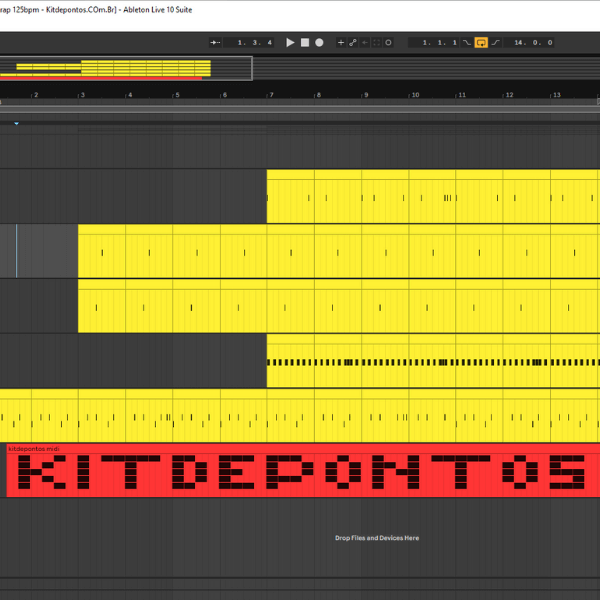Select the red kitdepontos midi clip
Viewport: 600px width, 600px height.
point(303,471)
